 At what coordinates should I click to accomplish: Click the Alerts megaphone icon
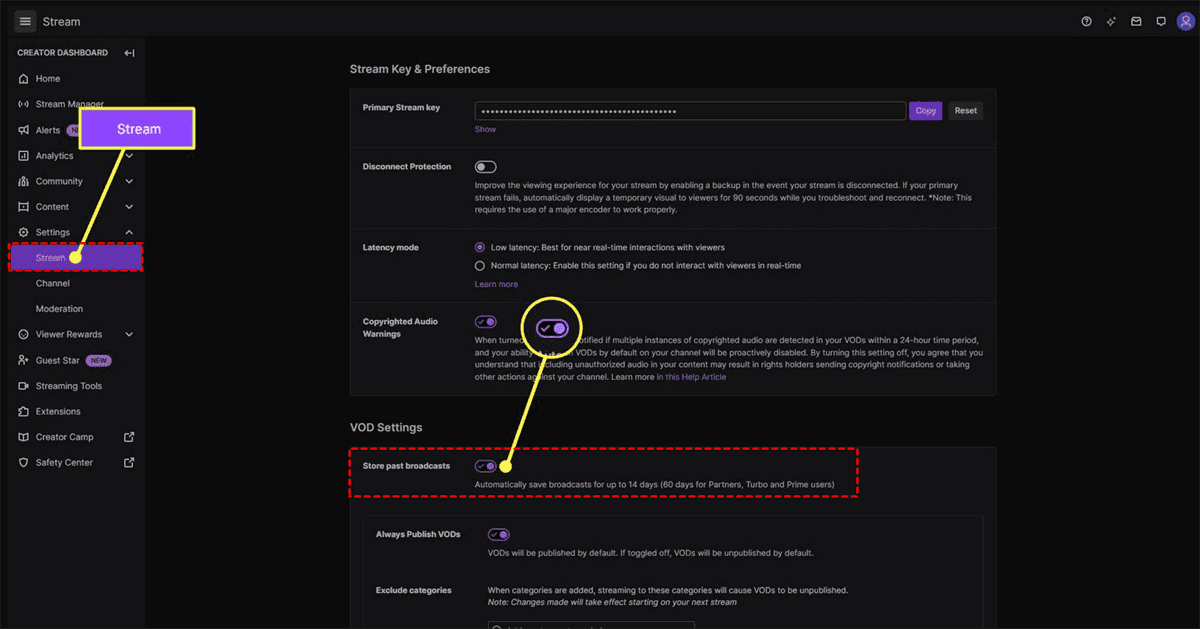[x=24, y=130]
